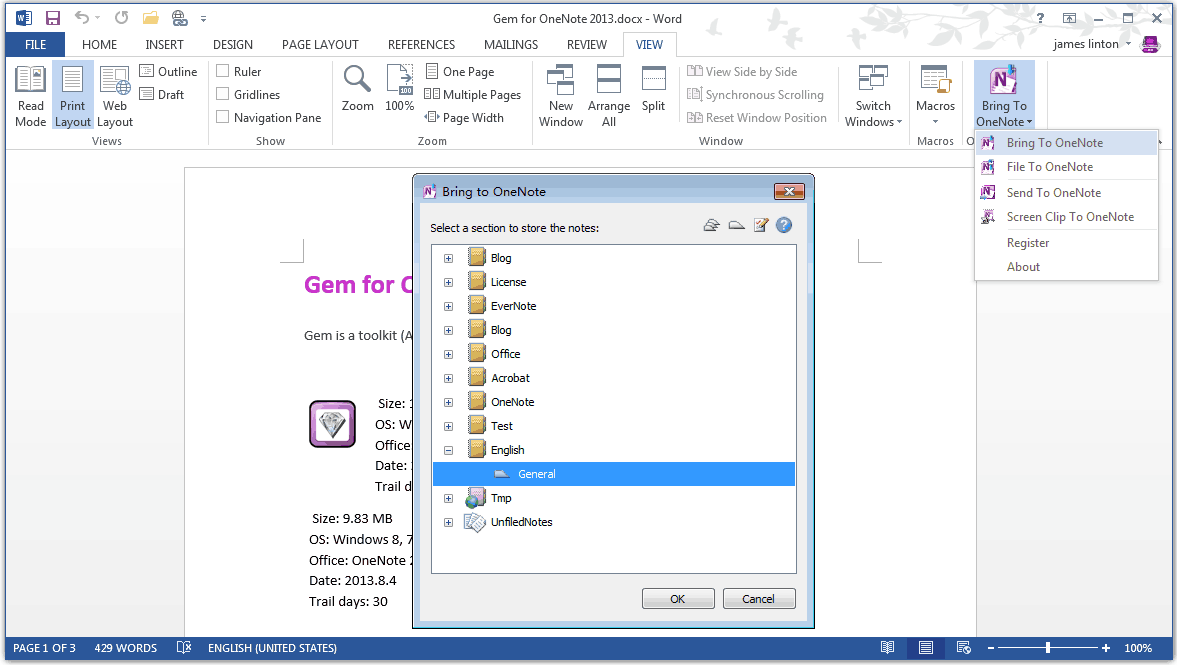Show Multiple Pages zoom
This screenshot has height=665, width=1177.
pos(472,95)
